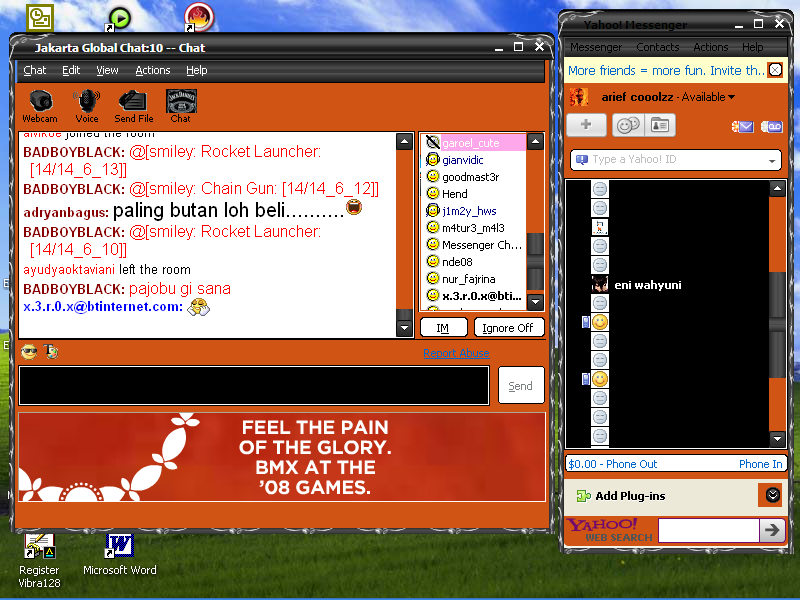This screenshot has width=800, height=600.
Task: Follow the Report Abuse link
Action: coord(456,353)
